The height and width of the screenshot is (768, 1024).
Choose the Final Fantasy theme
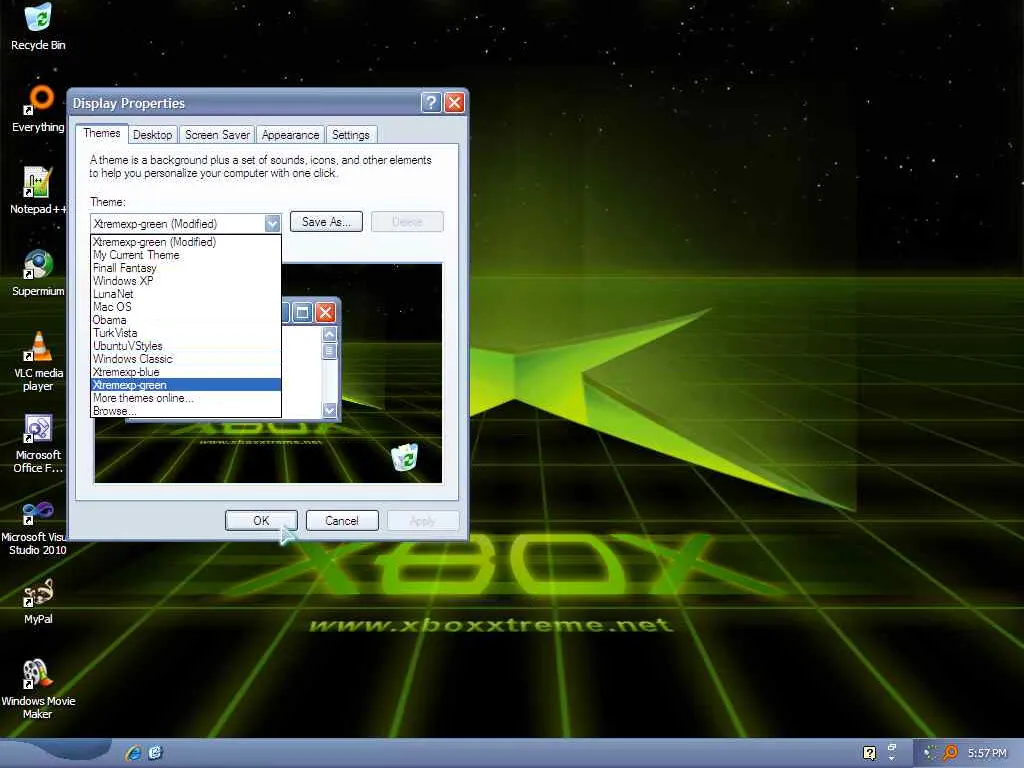(x=185, y=268)
